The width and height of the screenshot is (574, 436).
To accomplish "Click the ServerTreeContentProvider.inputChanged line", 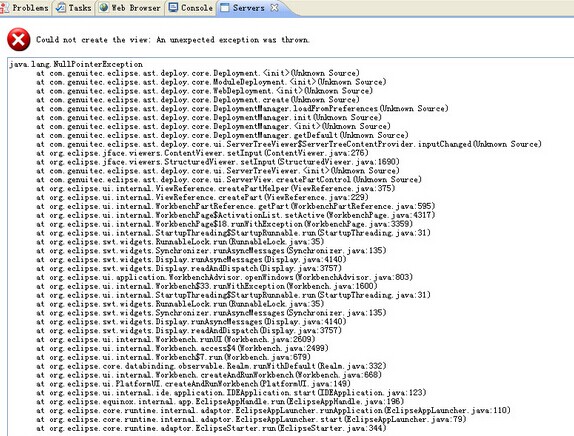I will coord(289,144).
